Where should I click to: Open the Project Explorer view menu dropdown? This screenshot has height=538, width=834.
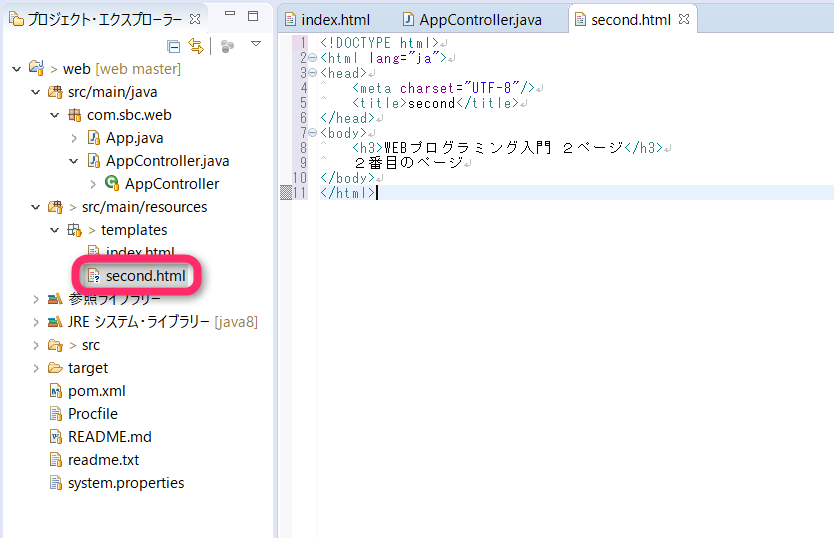click(256, 44)
